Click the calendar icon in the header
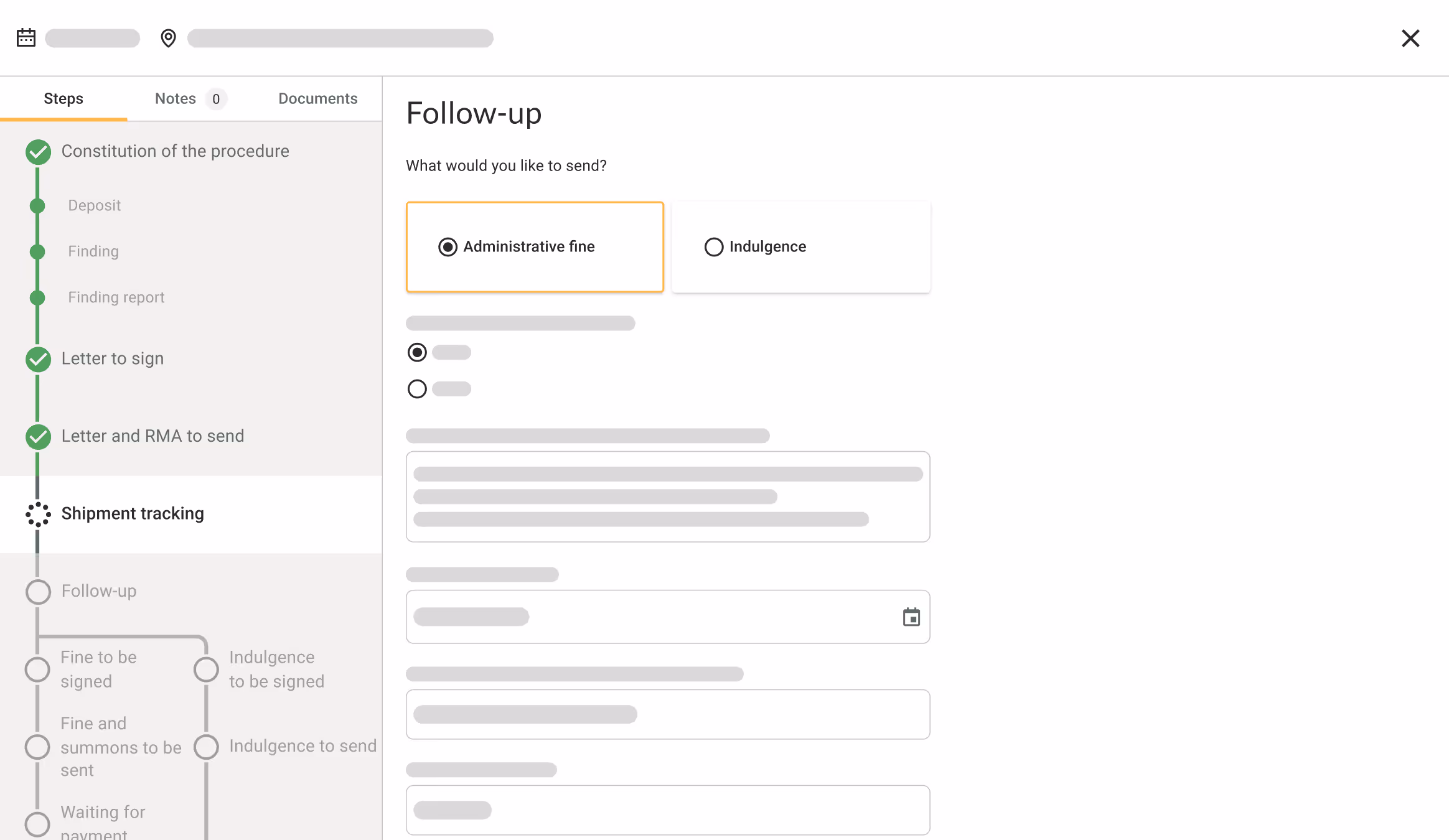 pyautogui.click(x=26, y=38)
